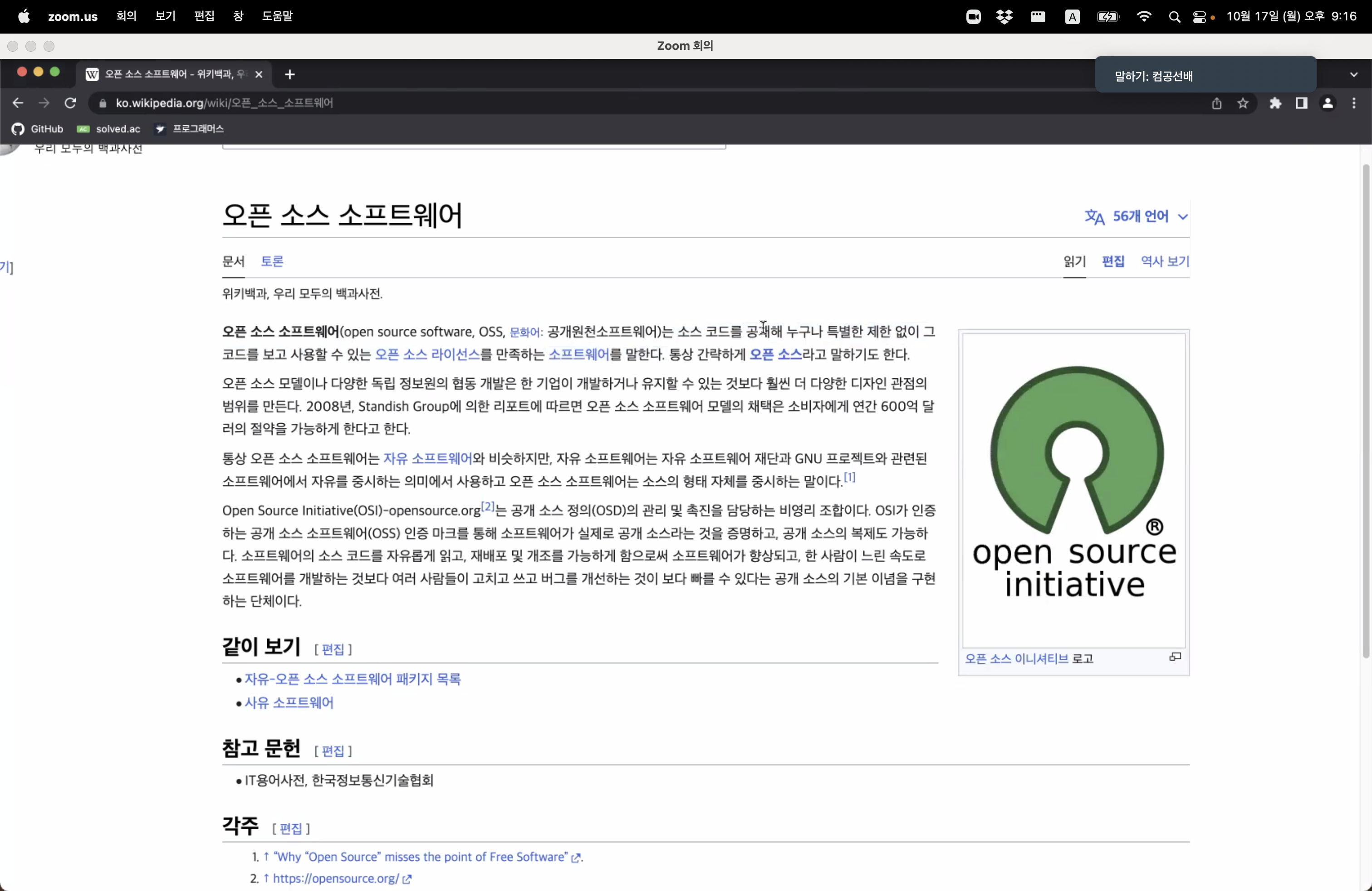Click the date and time 오후 9:16
The image size is (1372, 891).
(1291, 16)
